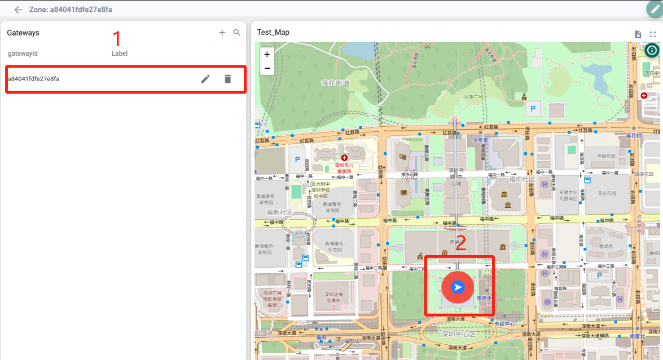Go back using the arrow icon
This screenshot has height=360, width=663.
pyautogui.click(x=18, y=9)
